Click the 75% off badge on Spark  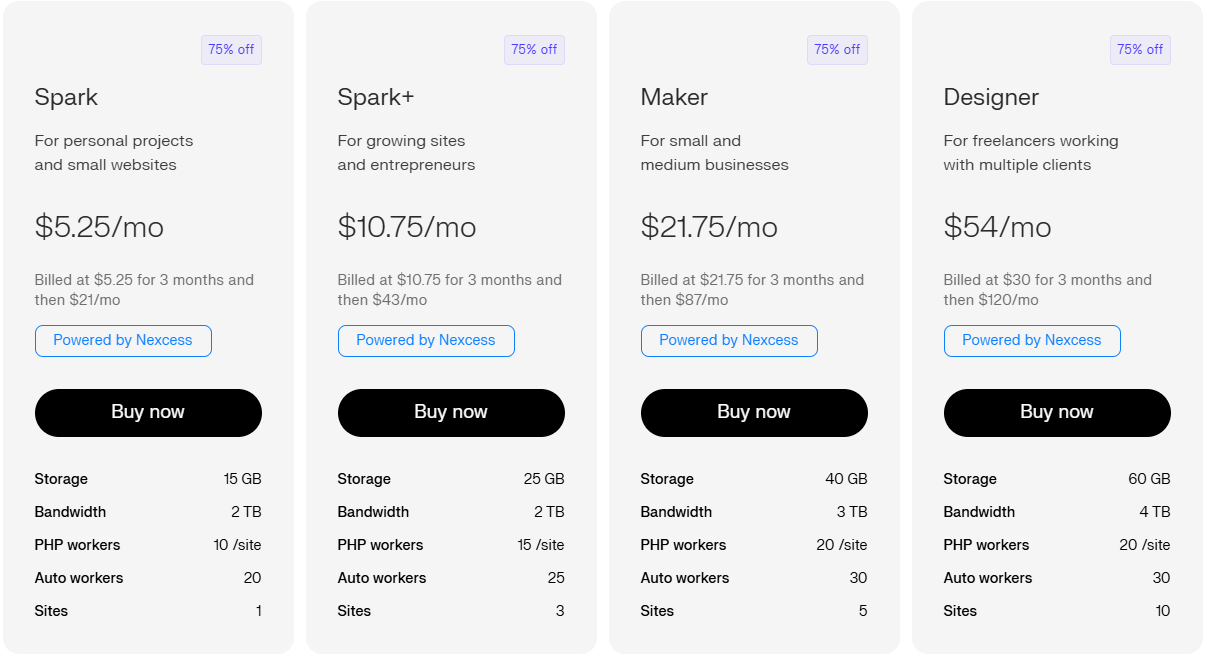click(231, 49)
